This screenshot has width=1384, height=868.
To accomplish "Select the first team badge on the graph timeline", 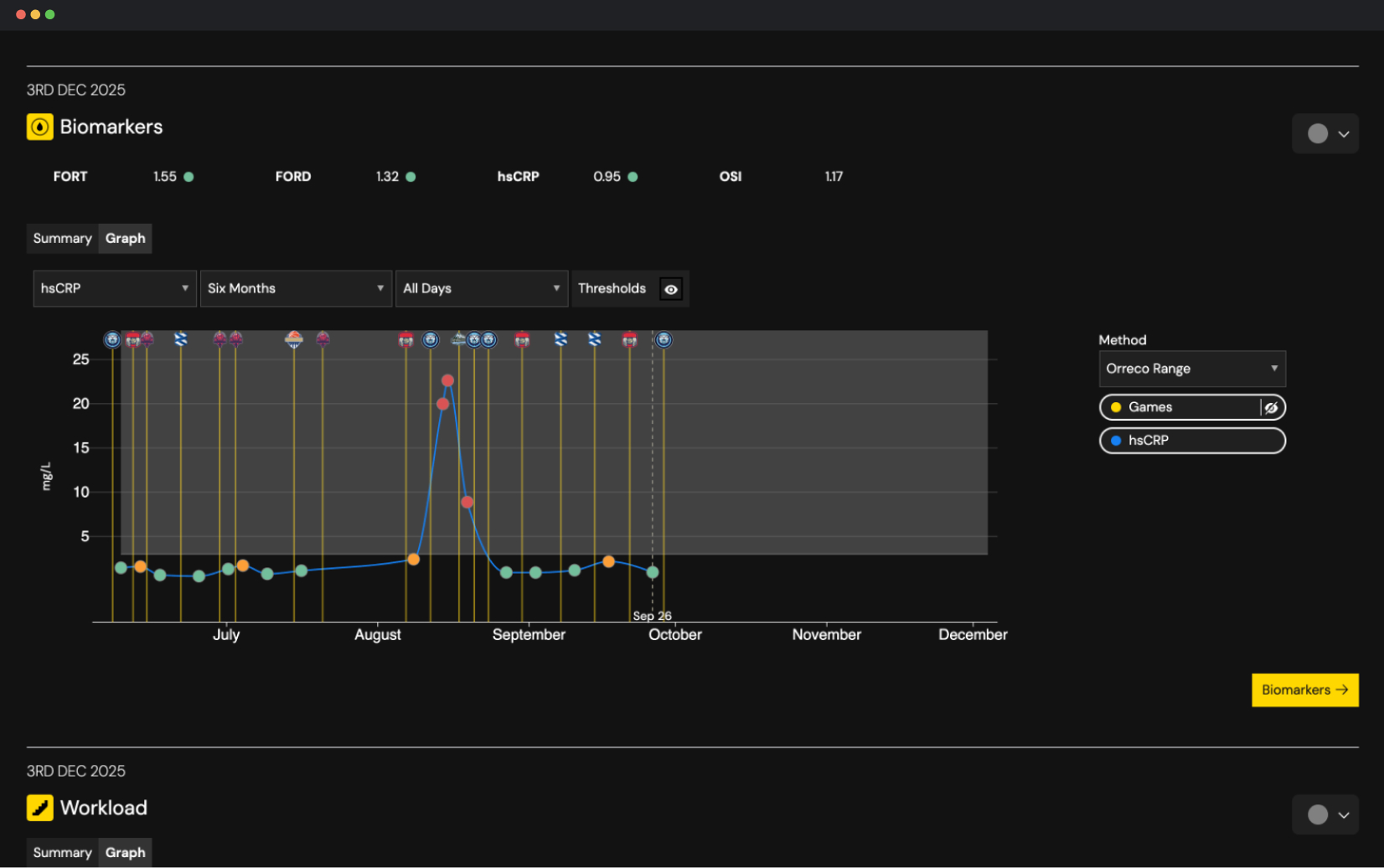I will (x=111, y=339).
